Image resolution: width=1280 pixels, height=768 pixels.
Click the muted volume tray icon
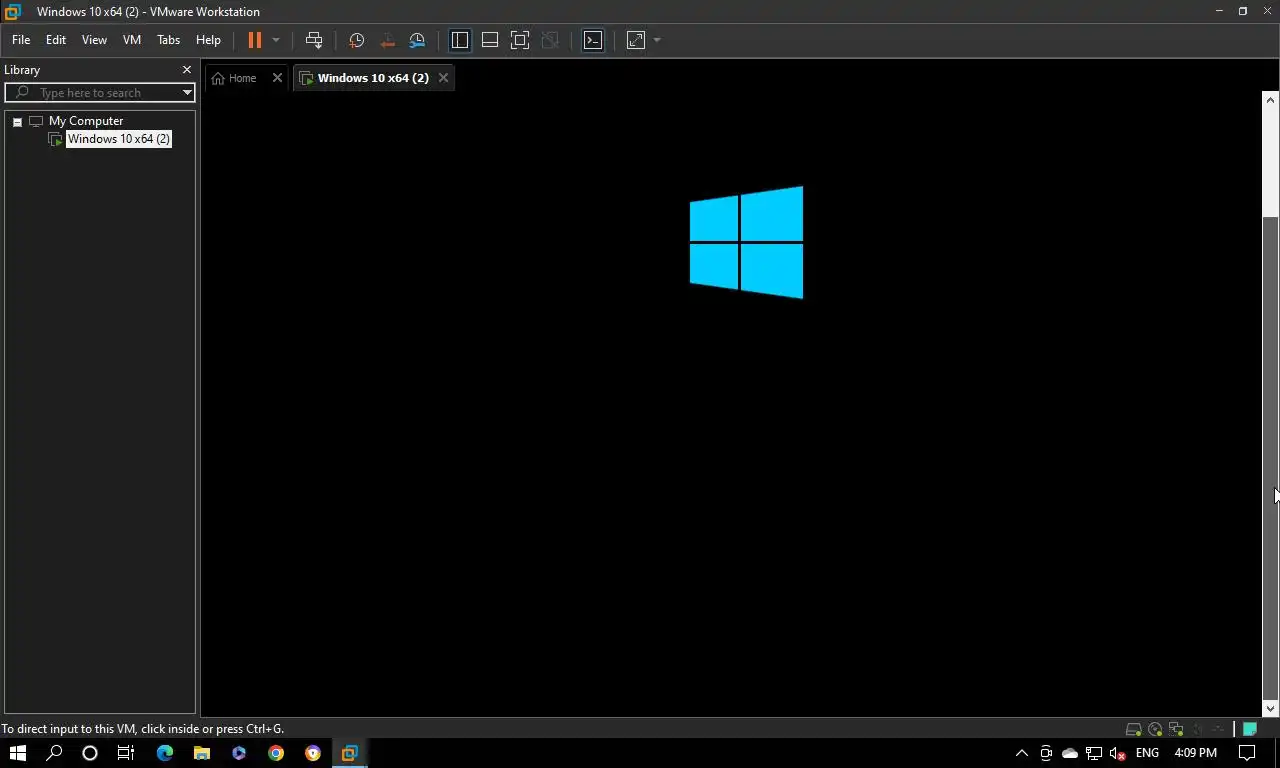tap(1118, 753)
